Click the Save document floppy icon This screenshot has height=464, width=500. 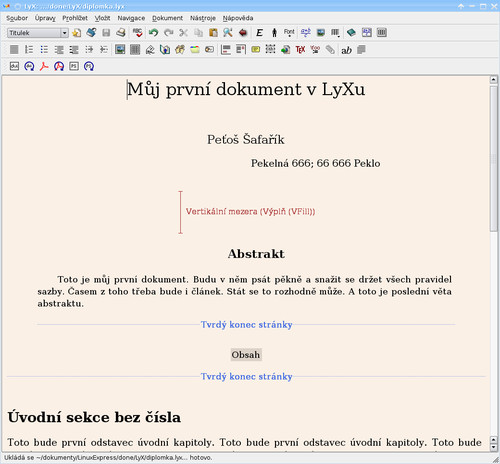click(106, 33)
